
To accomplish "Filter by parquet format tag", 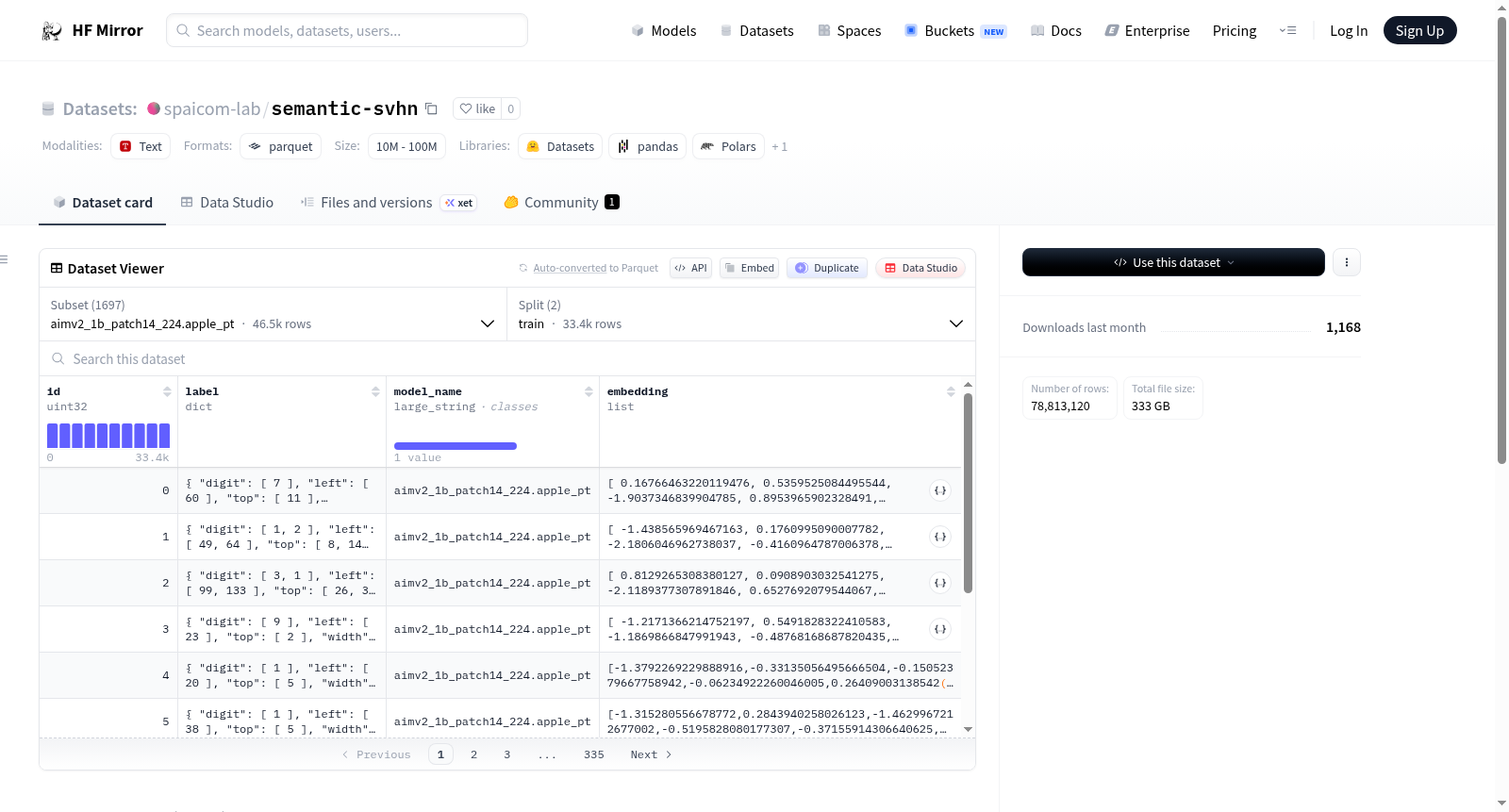I will (x=281, y=147).
